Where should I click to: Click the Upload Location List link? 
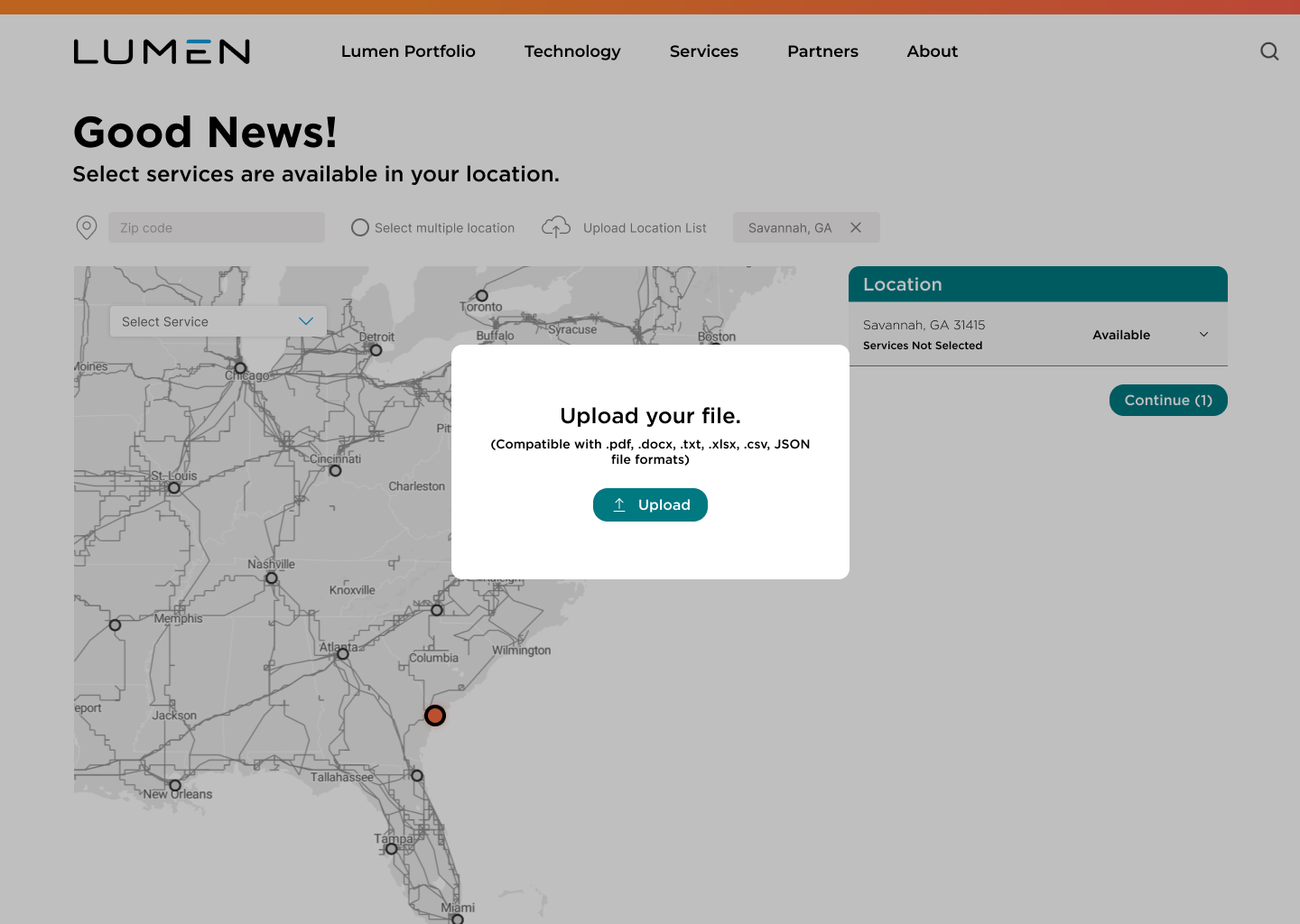click(645, 227)
